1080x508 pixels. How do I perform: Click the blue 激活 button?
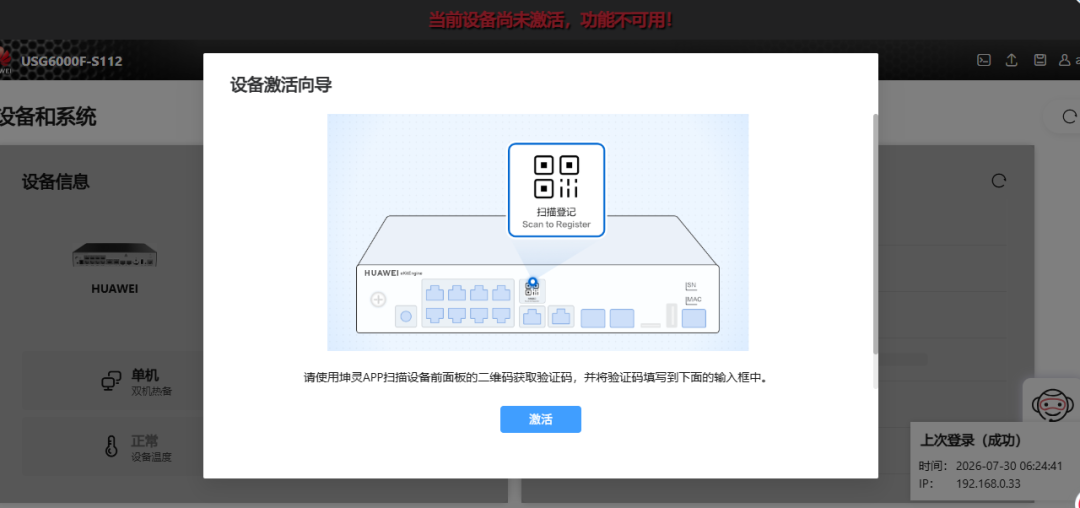coord(540,419)
